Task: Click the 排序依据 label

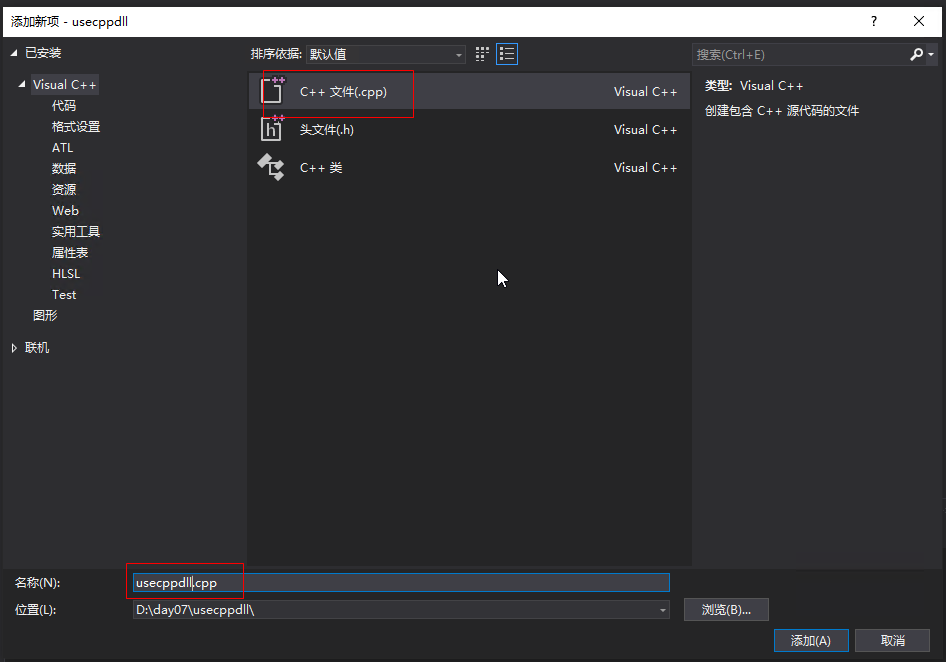Action: point(276,54)
